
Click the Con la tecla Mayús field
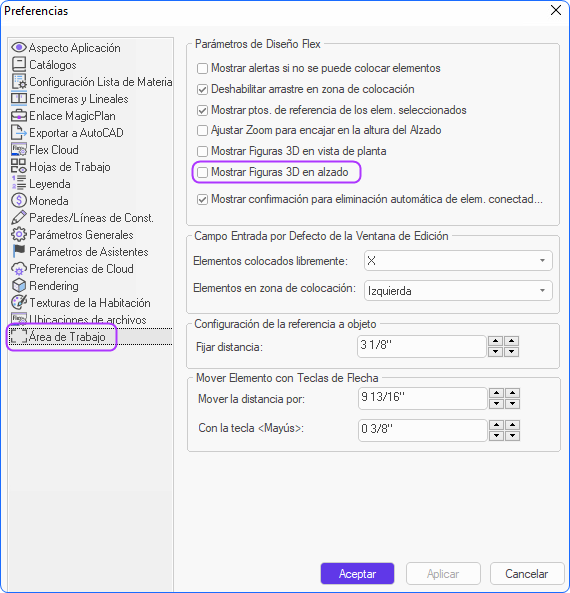point(422,430)
